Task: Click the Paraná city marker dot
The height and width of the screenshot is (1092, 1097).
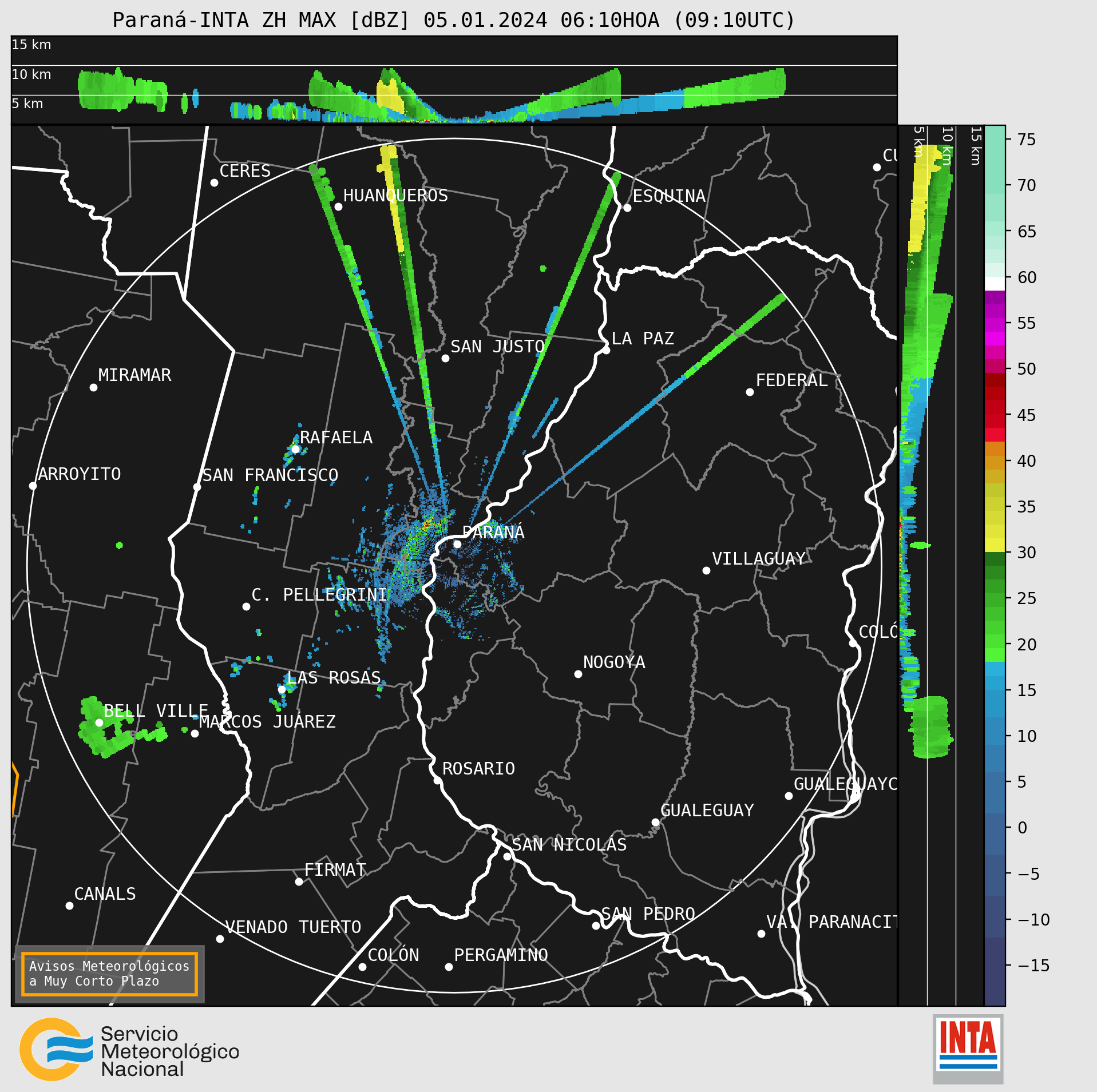Action: [457, 544]
